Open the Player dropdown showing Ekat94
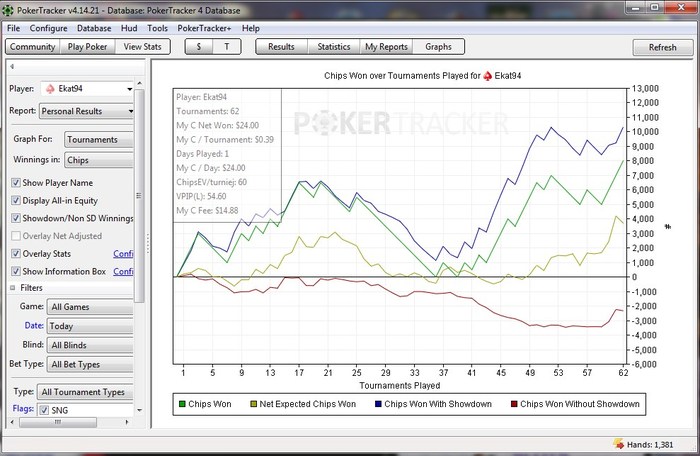This screenshot has height=456, width=700. coord(87,89)
